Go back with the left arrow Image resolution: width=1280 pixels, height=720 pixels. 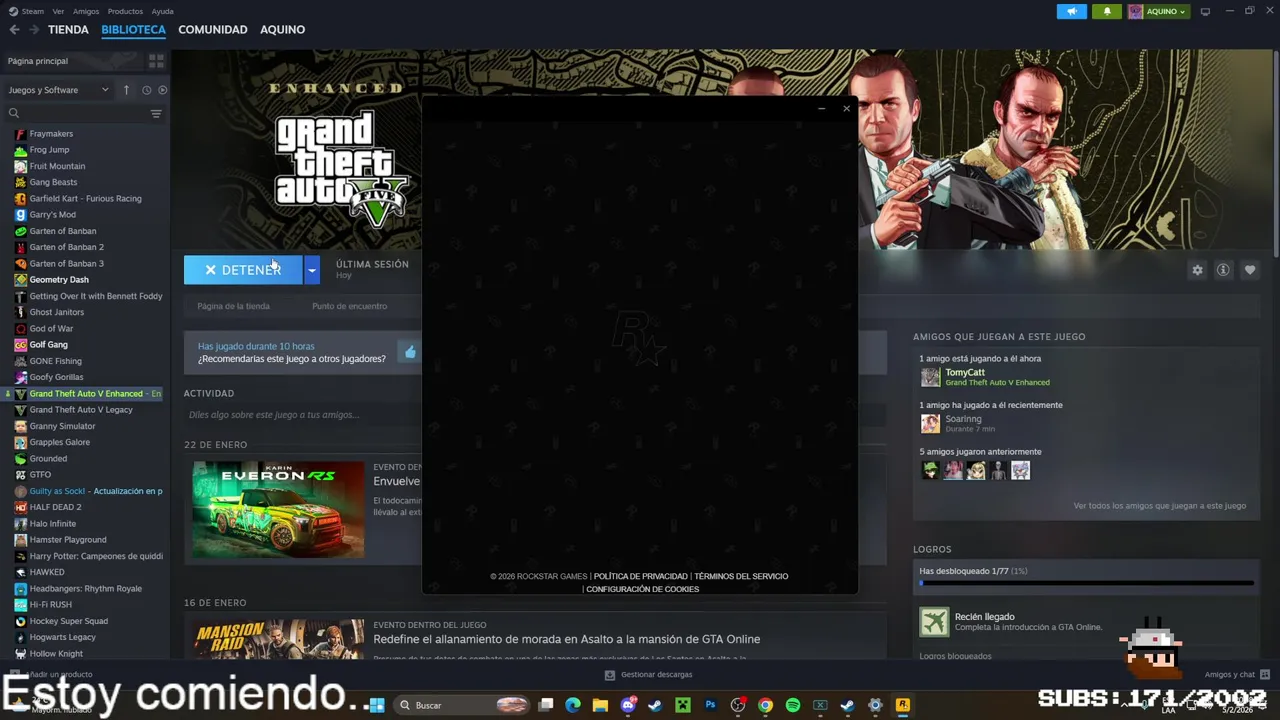point(14,30)
